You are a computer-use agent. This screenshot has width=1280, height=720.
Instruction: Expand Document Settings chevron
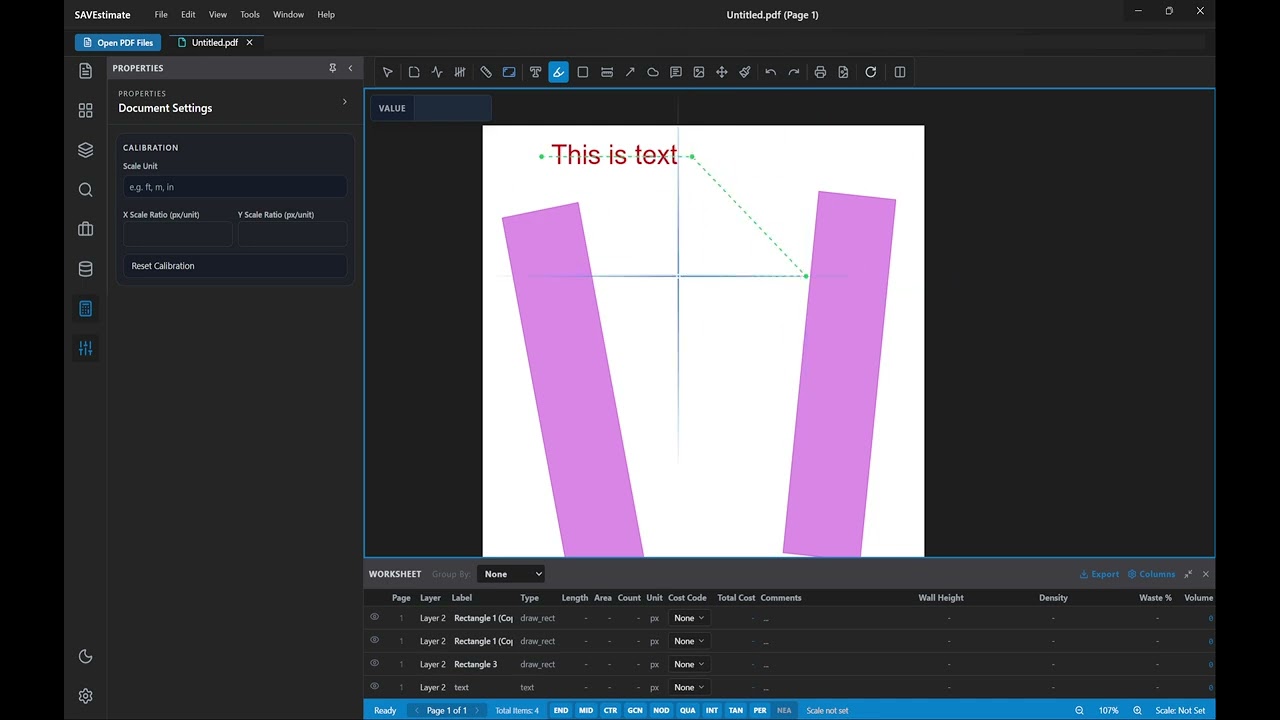(x=345, y=101)
